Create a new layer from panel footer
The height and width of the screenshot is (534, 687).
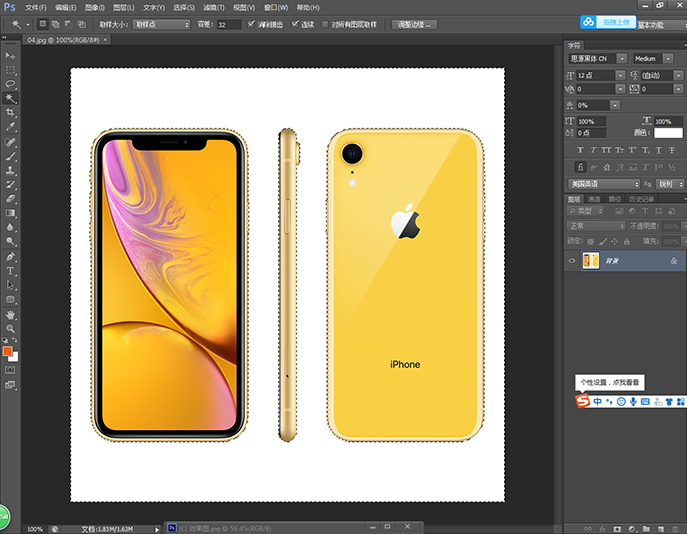[661, 529]
